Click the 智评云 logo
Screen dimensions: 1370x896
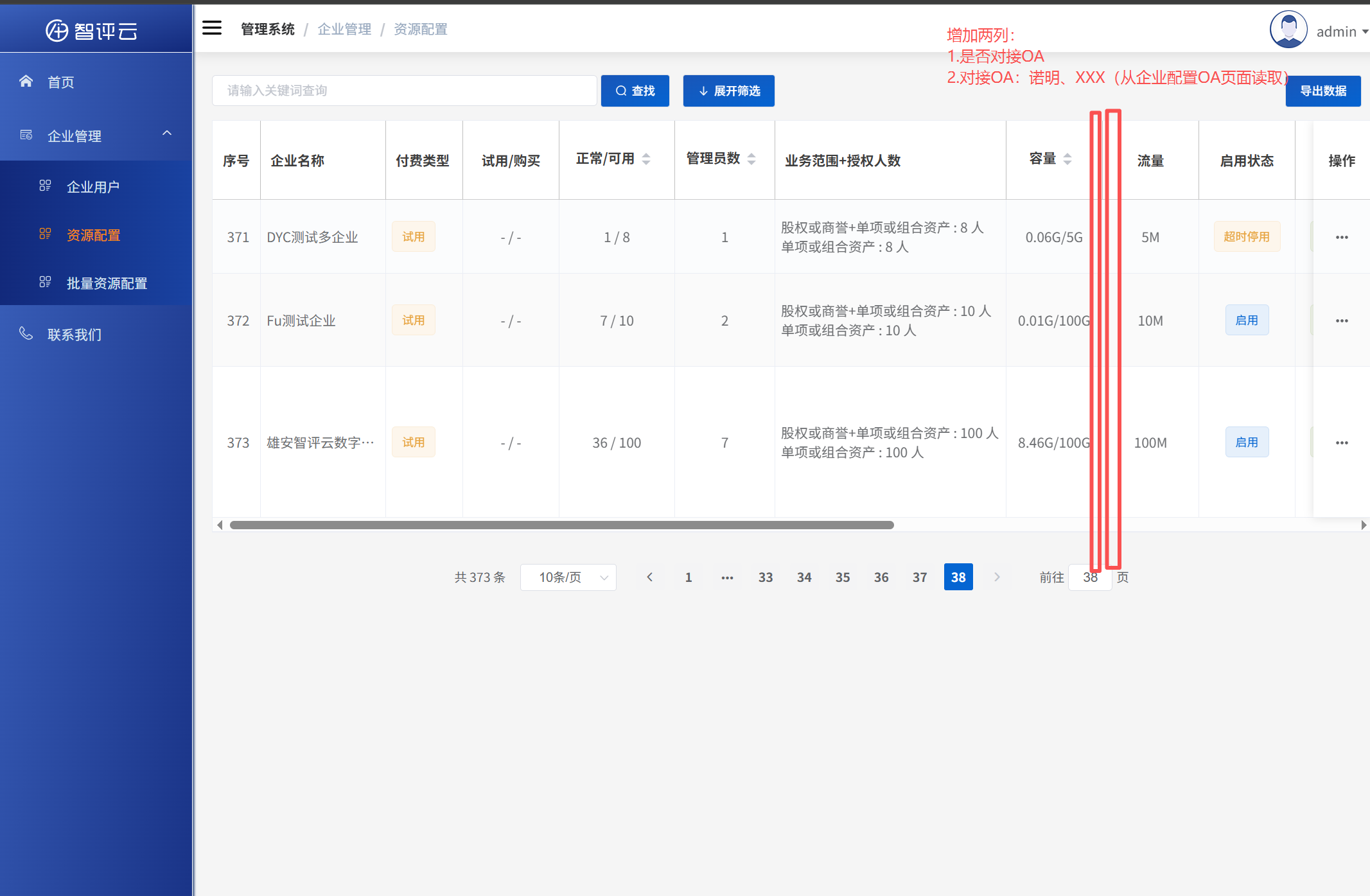[x=92, y=30]
